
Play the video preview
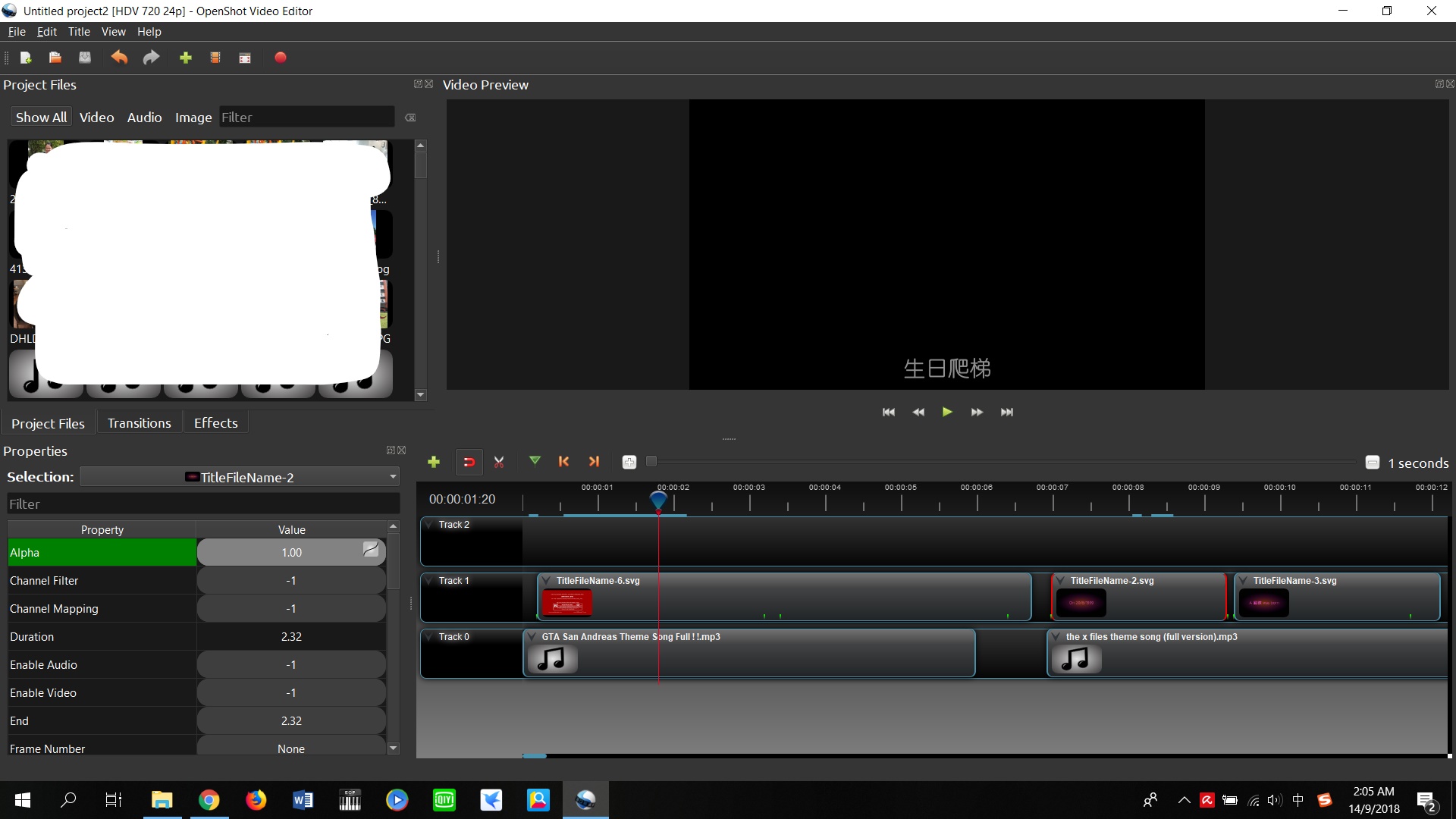click(947, 412)
